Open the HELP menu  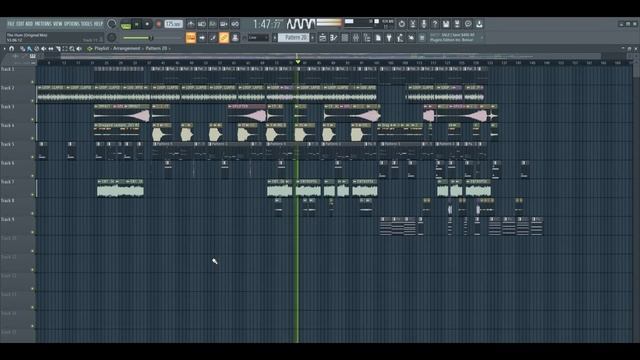pyautogui.click(x=98, y=24)
